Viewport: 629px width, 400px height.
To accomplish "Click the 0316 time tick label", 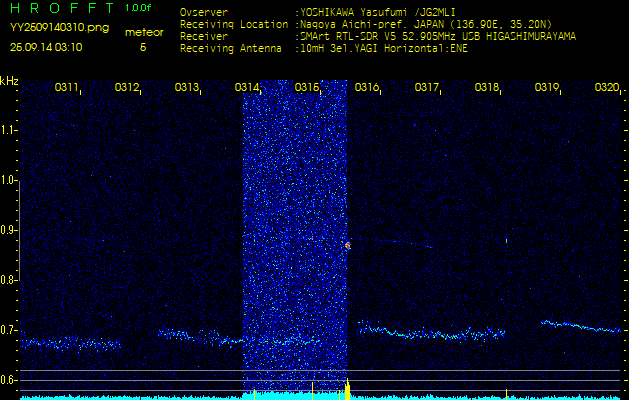I will coord(367,88).
